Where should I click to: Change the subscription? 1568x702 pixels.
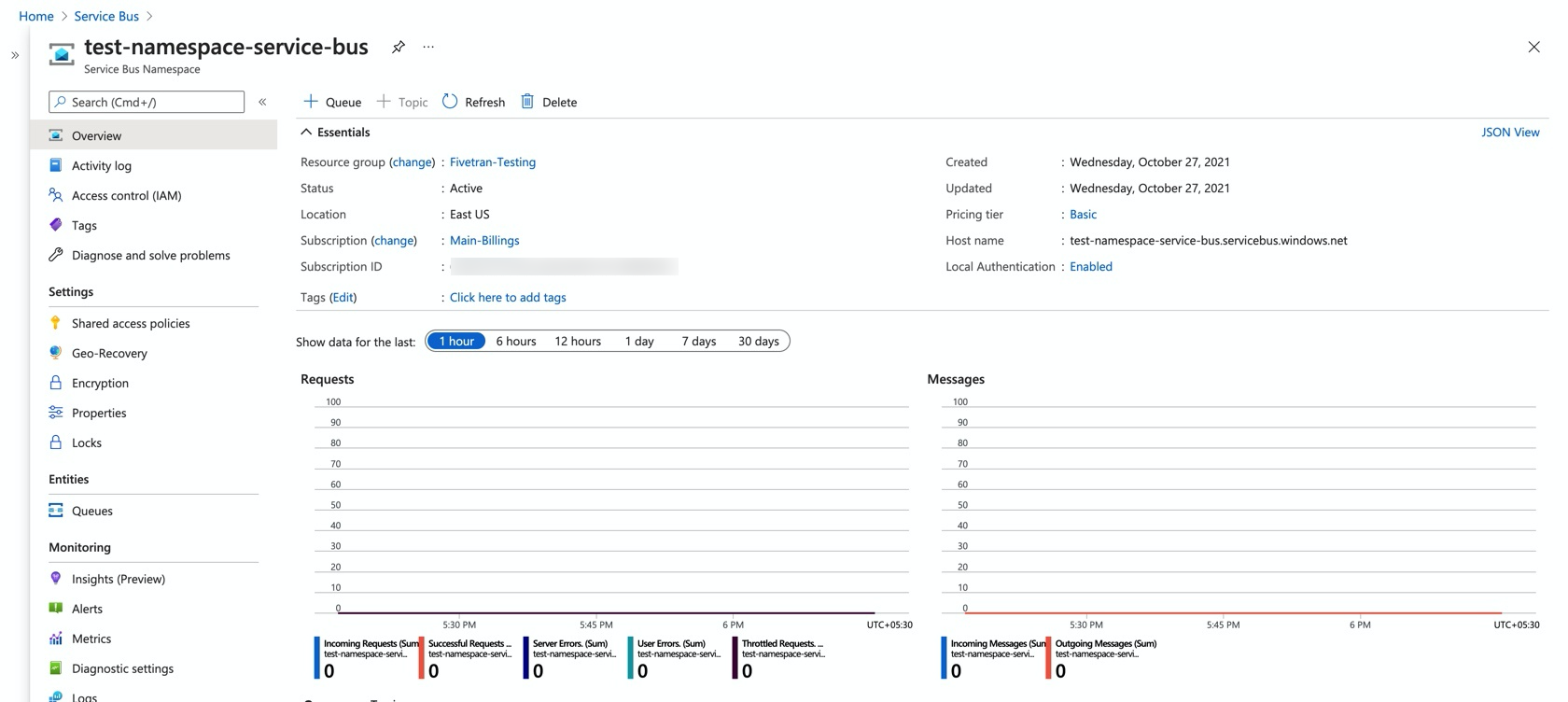pyautogui.click(x=394, y=241)
